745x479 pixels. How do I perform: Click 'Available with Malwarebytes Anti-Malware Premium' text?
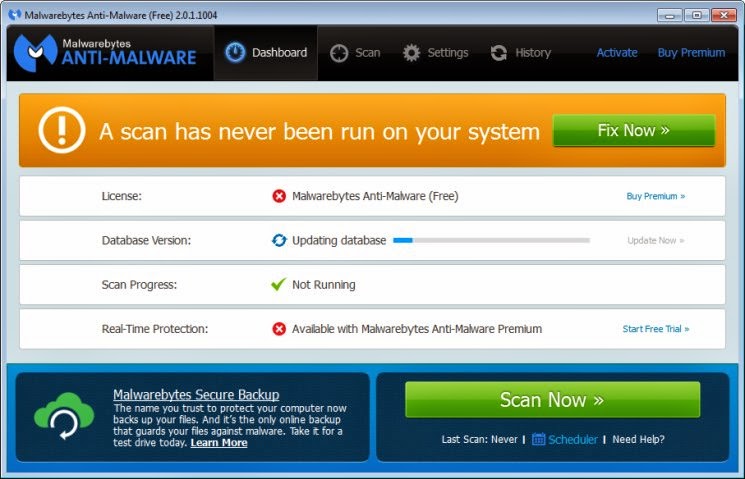pyautogui.click(x=417, y=329)
